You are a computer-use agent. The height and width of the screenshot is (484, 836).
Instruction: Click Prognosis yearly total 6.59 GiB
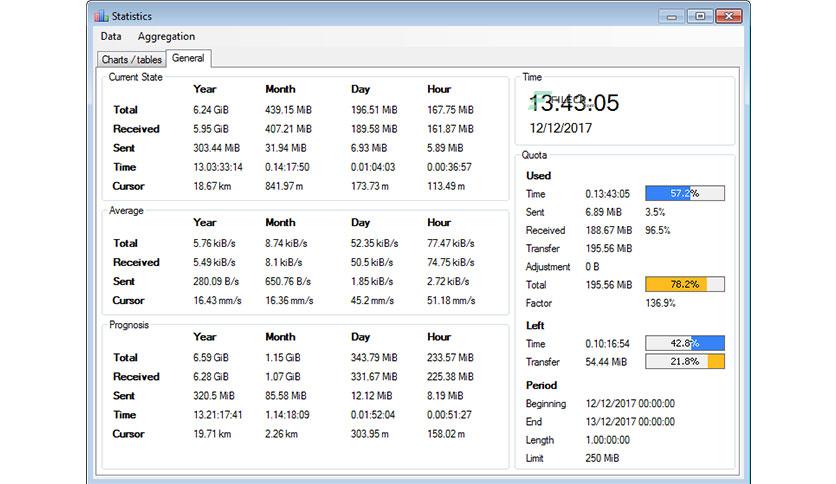211,358
